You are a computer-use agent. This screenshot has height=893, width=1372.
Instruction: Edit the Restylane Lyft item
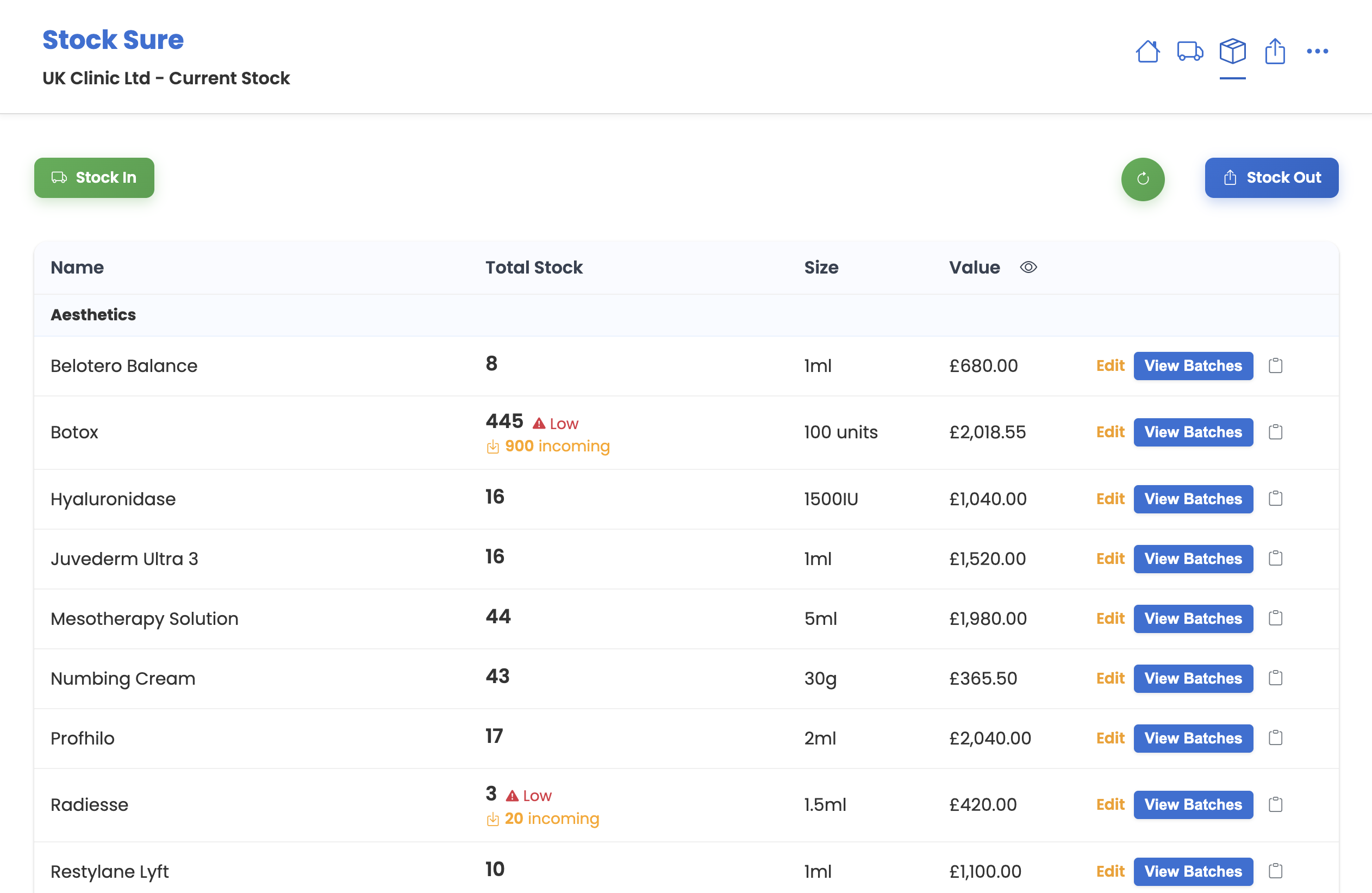pyautogui.click(x=1109, y=872)
